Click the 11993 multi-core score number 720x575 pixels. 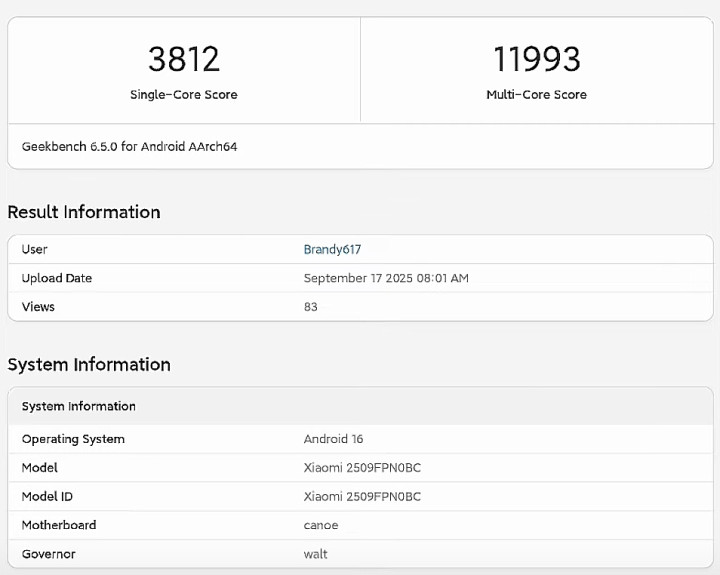536,59
